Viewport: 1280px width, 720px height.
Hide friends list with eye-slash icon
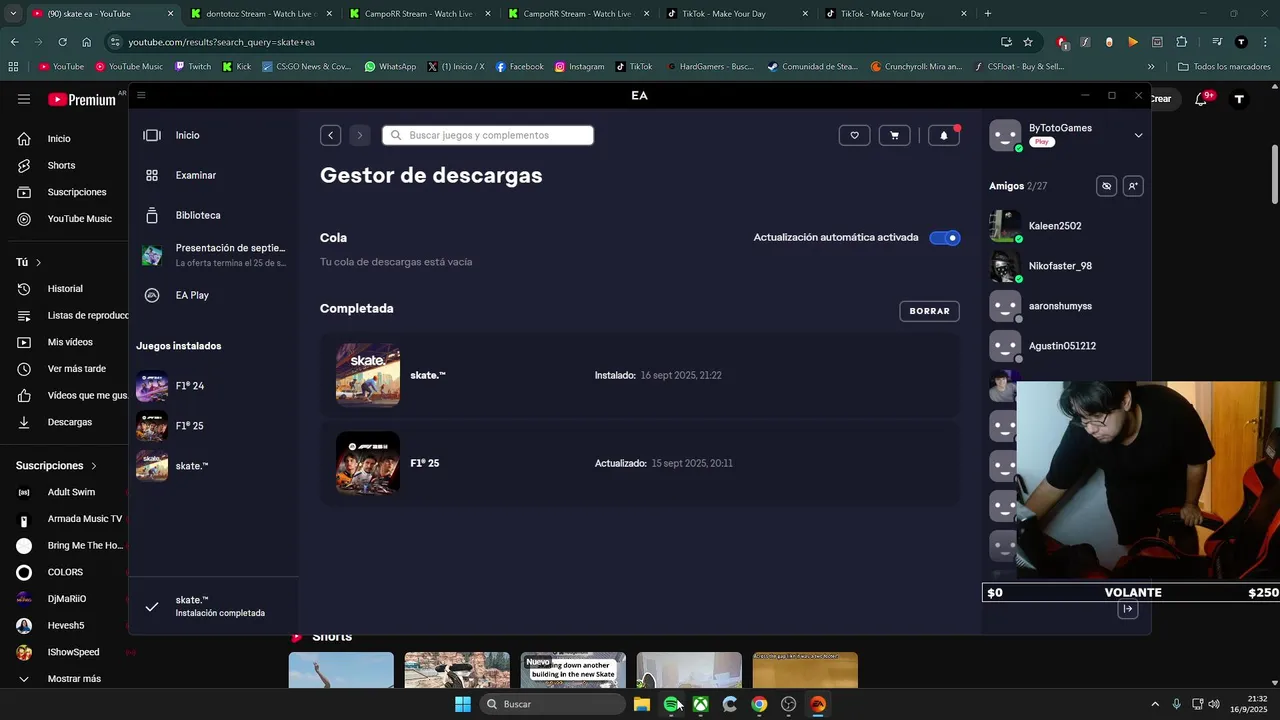click(1106, 186)
